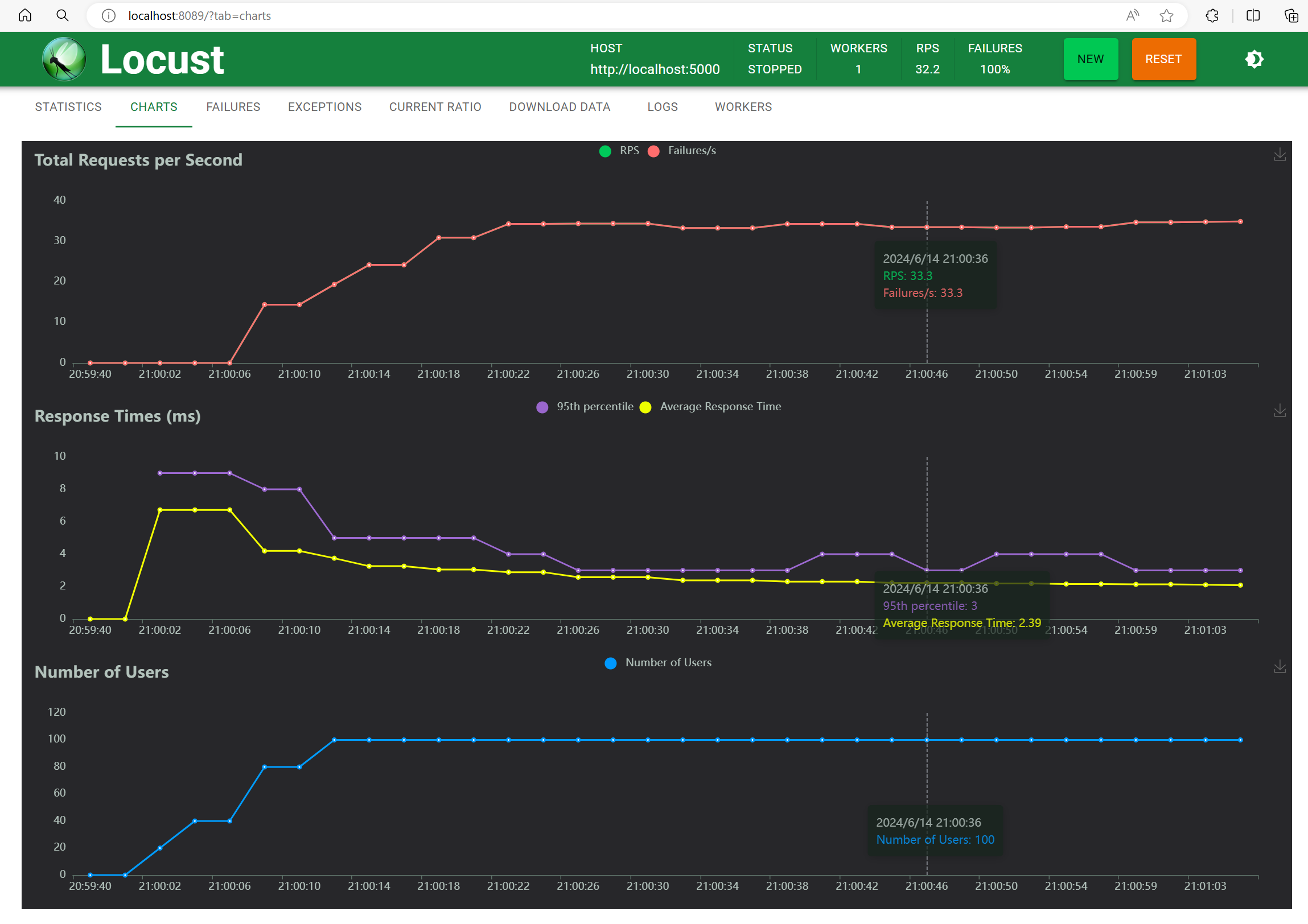Switch to the Statistics tab
Viewport: 1308px width, 924px height.
68,107
